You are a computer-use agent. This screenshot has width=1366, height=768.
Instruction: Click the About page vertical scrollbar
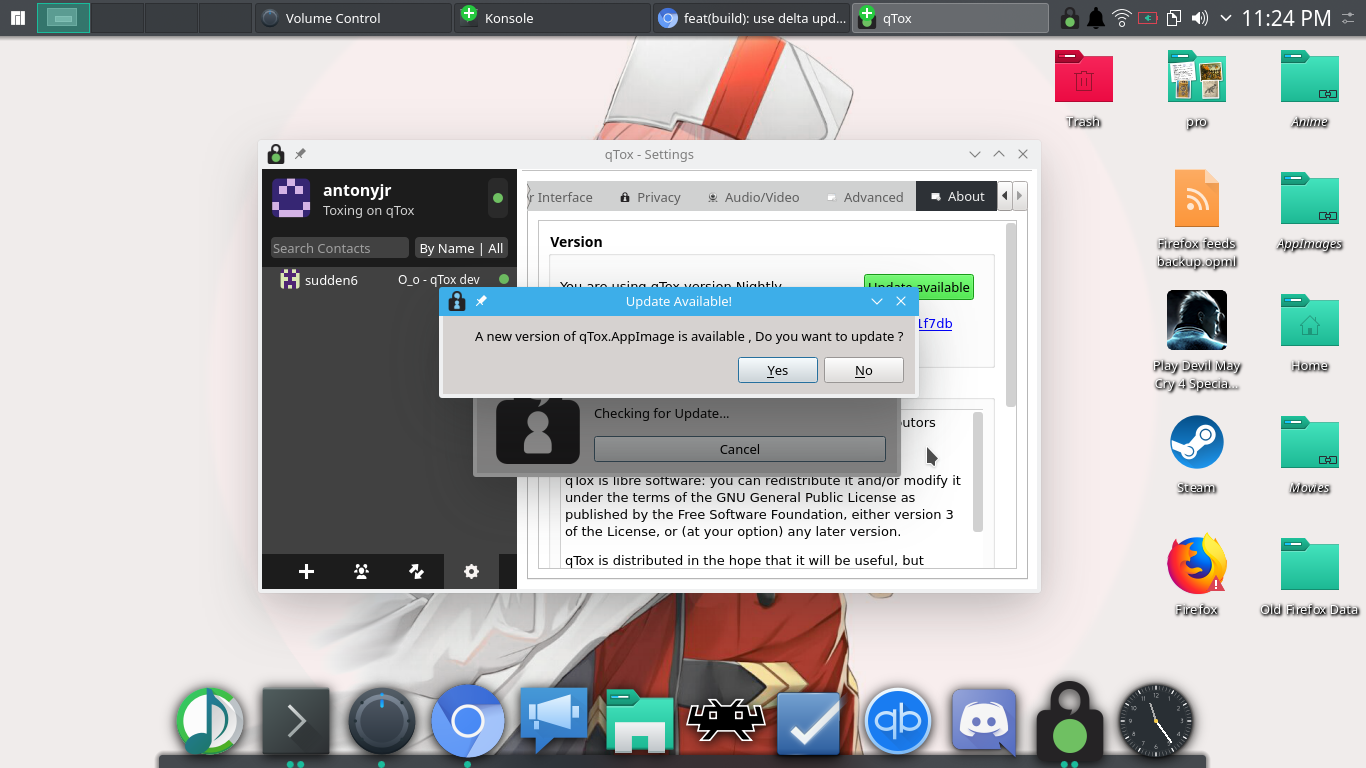tap(1011, 314)
